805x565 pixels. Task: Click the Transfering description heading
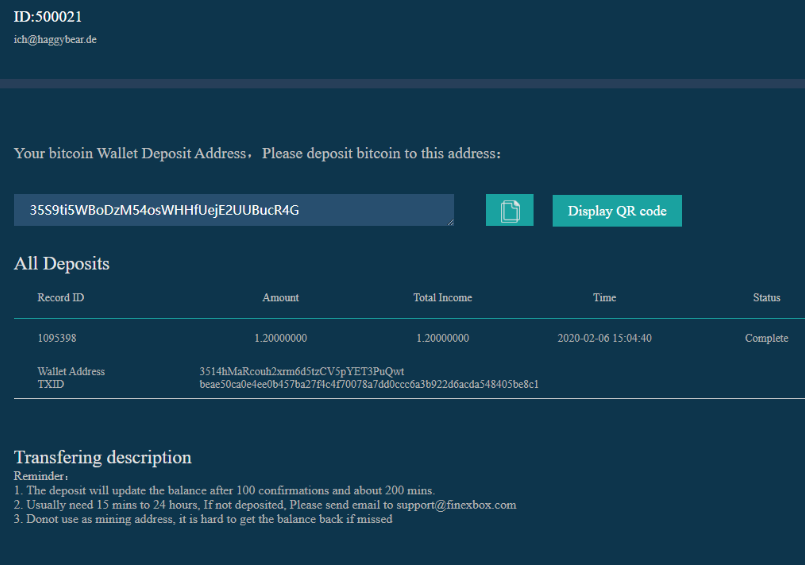pos(102,457)
